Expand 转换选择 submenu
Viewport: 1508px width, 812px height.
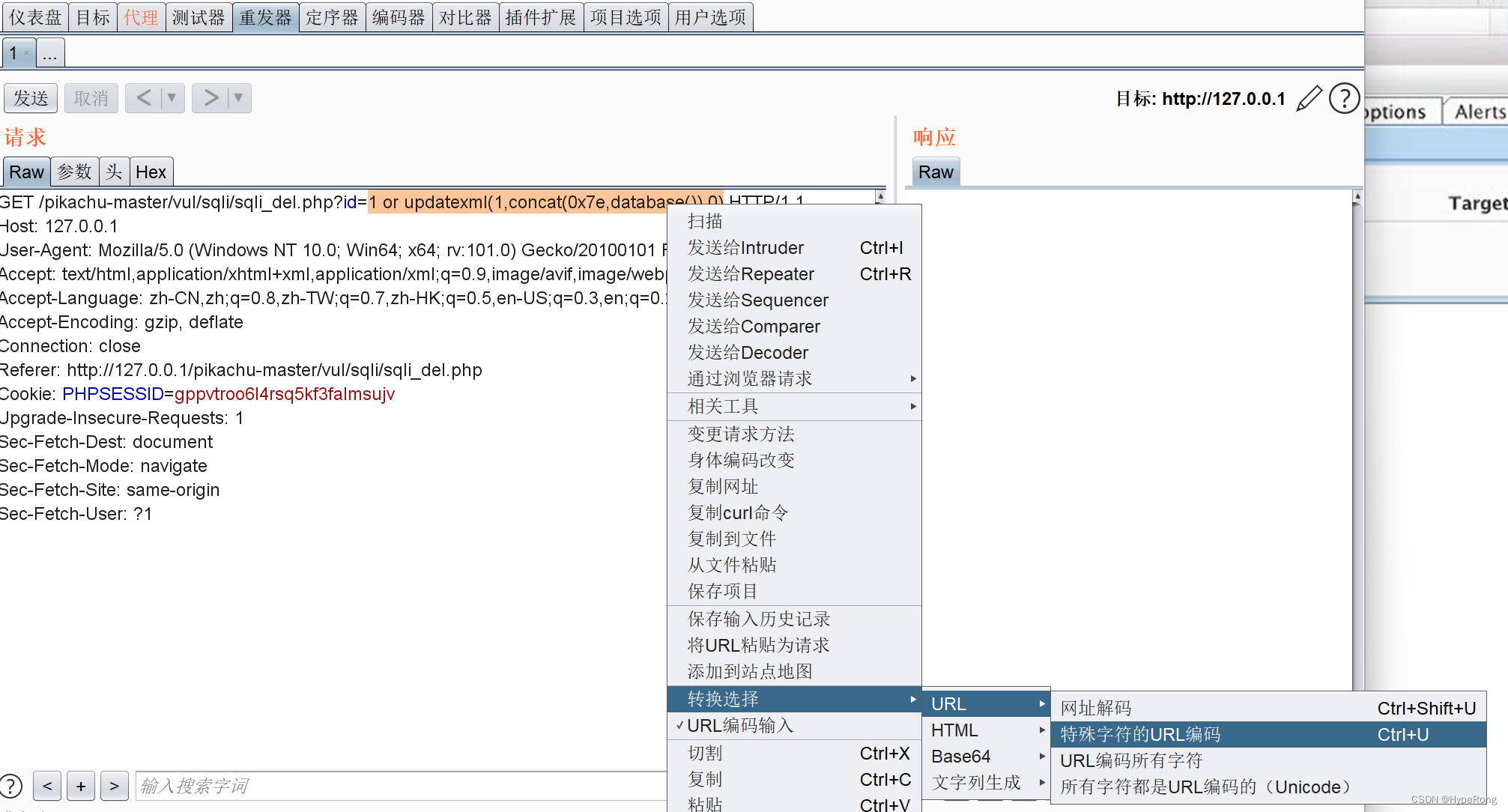(794, 700)
